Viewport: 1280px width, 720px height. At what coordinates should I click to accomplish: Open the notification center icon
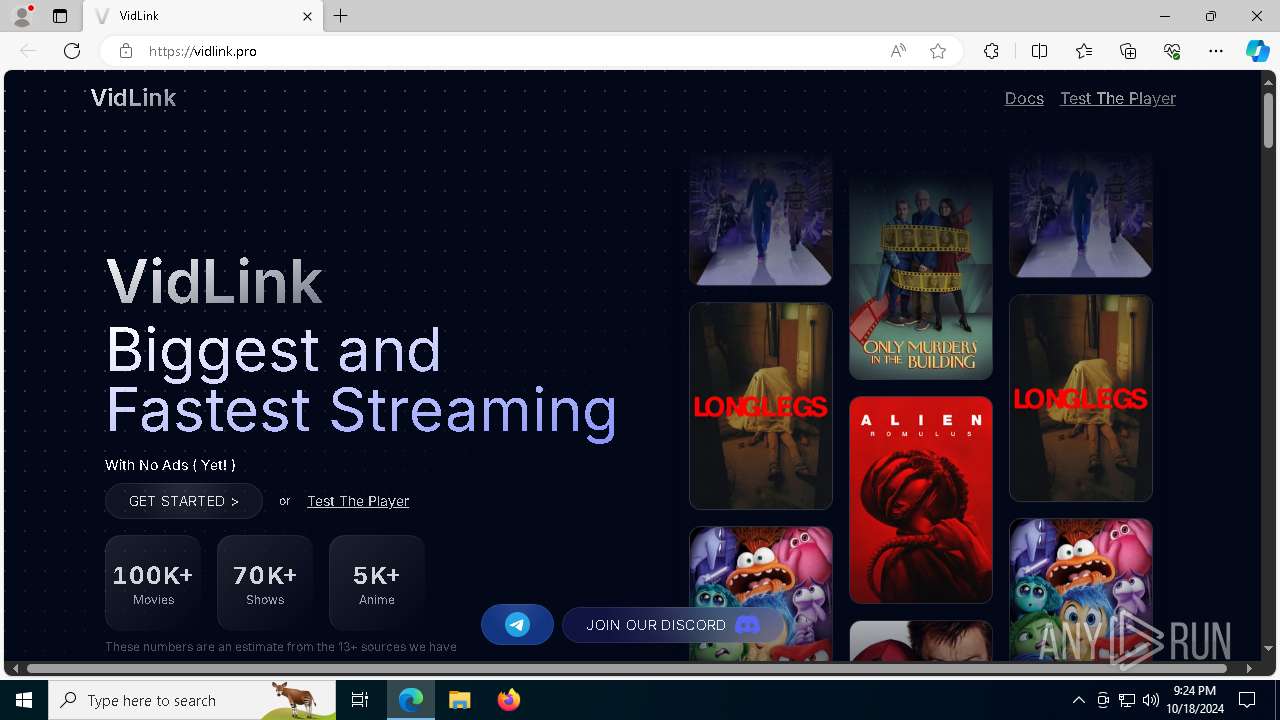(x=1247, y=700)
